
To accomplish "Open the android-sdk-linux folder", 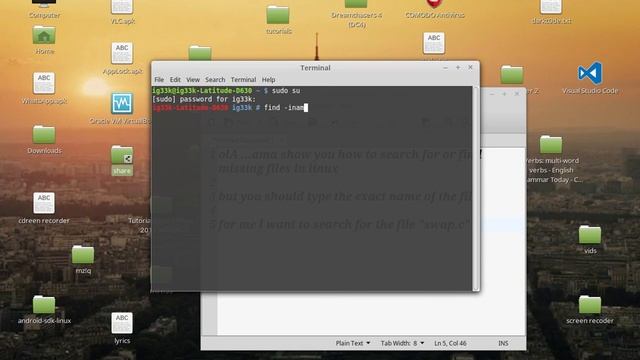I will [44, 304].
